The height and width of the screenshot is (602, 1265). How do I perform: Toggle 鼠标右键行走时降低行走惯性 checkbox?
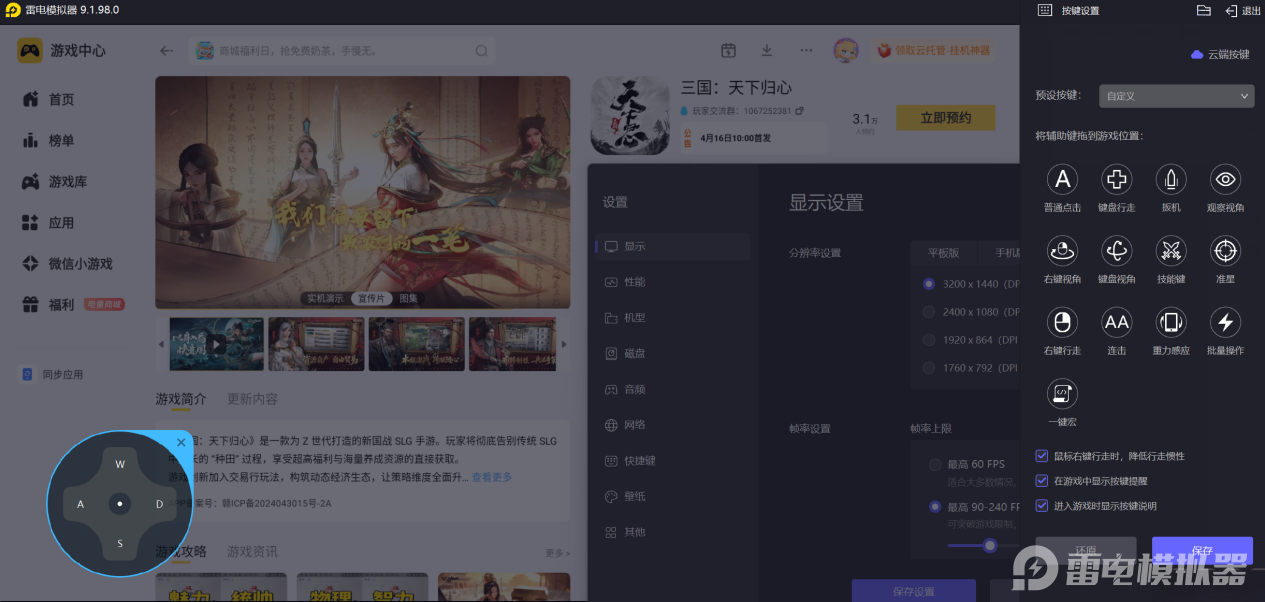(x=1042, y=456)
